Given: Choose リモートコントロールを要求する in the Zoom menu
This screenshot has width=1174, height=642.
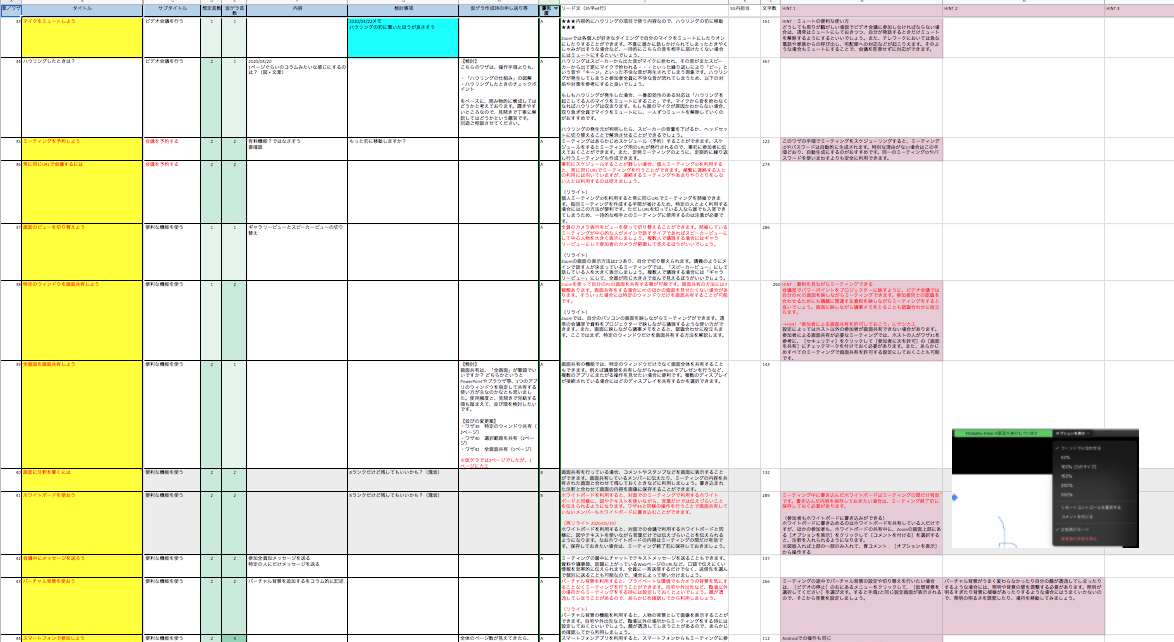Looking at the screenshot, I should 1091,508.
